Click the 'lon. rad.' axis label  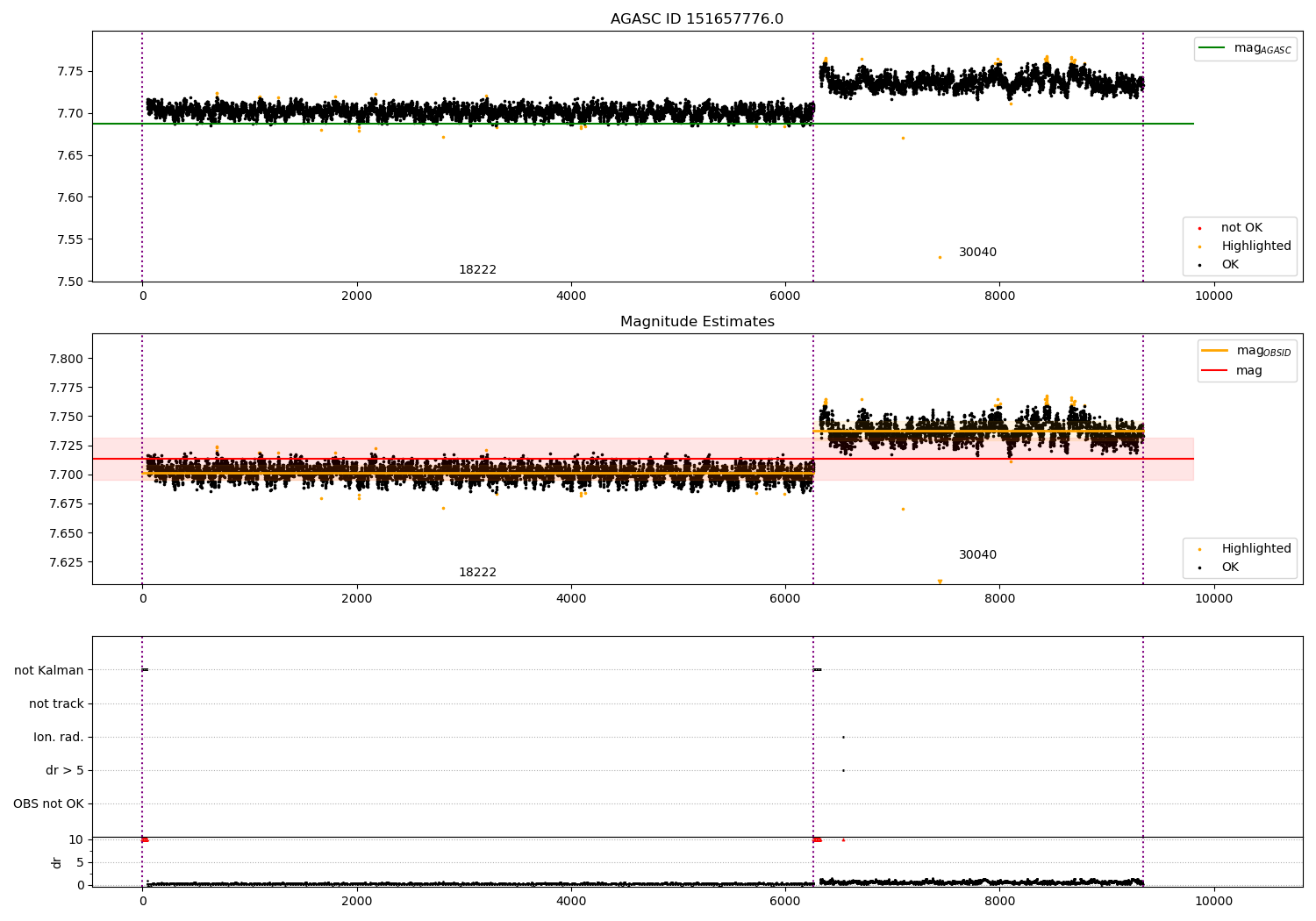coord(59,738)
